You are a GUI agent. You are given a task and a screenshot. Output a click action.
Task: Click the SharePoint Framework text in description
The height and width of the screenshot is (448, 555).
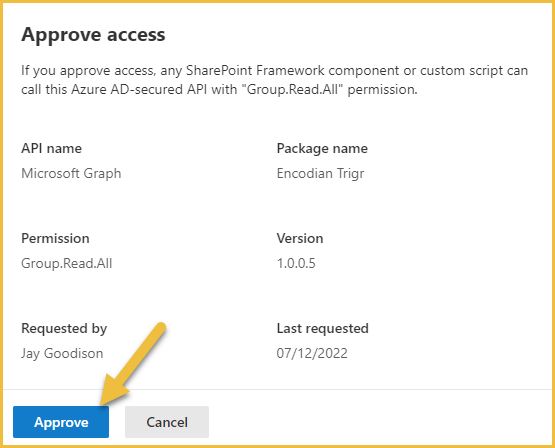click(x=255, y=70)
